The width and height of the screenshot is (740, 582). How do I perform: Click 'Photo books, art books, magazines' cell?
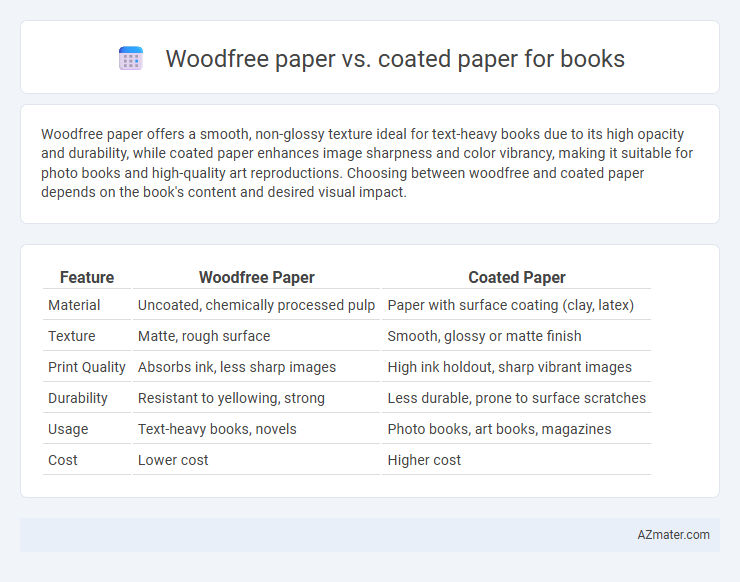[516, 429]
